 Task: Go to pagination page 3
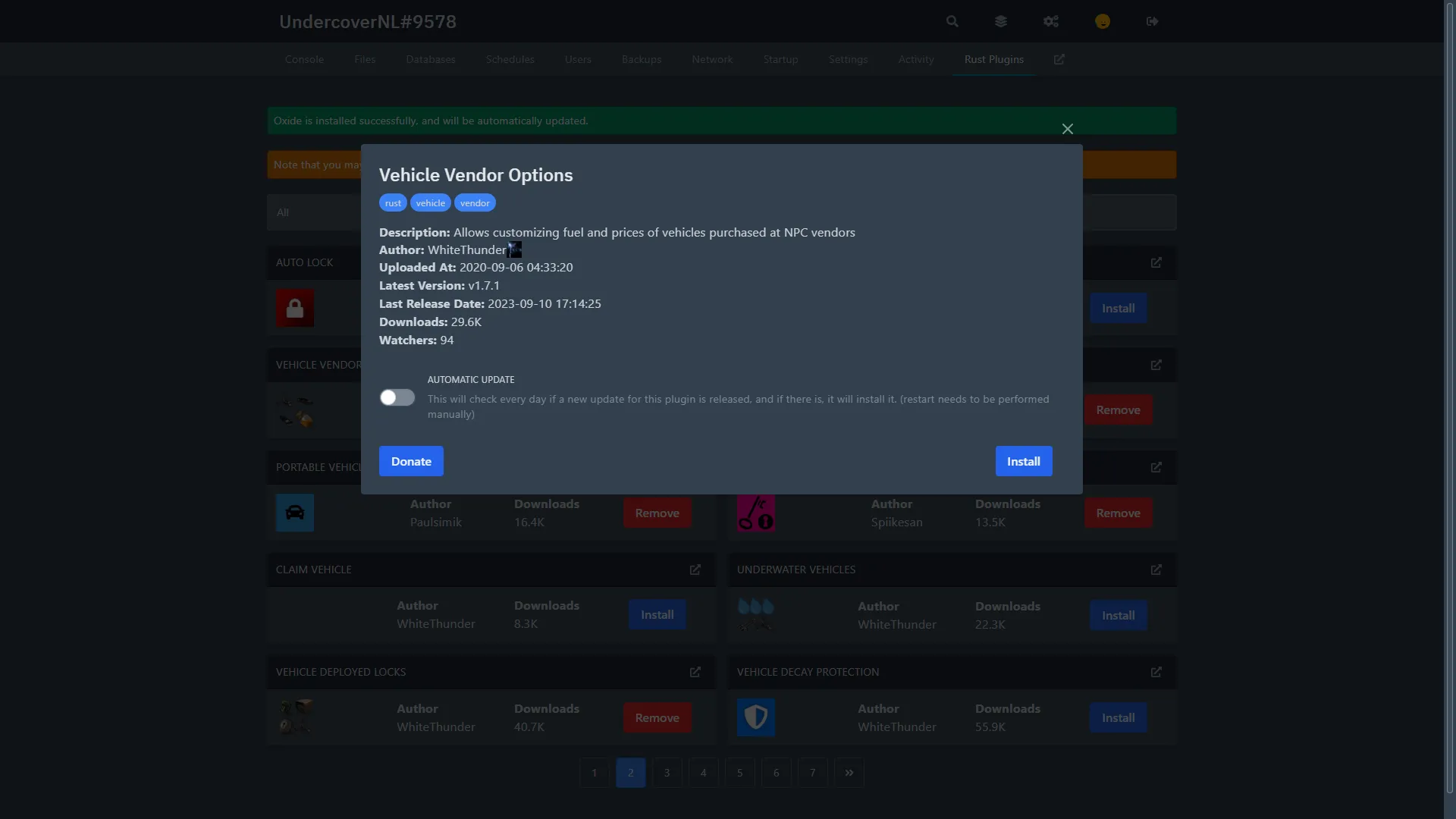pos(667,773)
